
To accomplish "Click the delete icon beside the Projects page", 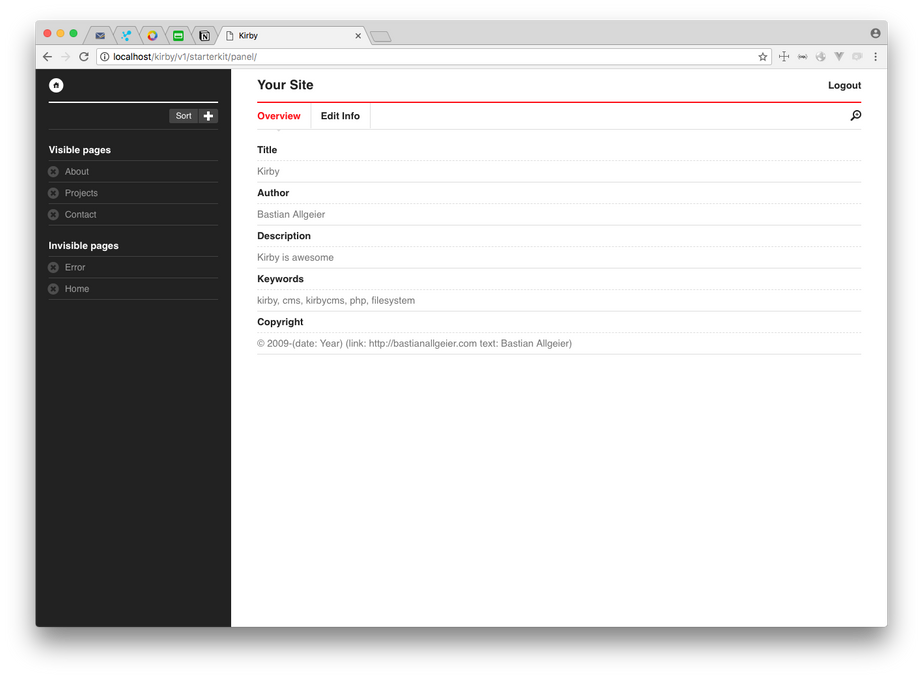I will point(53,192).
